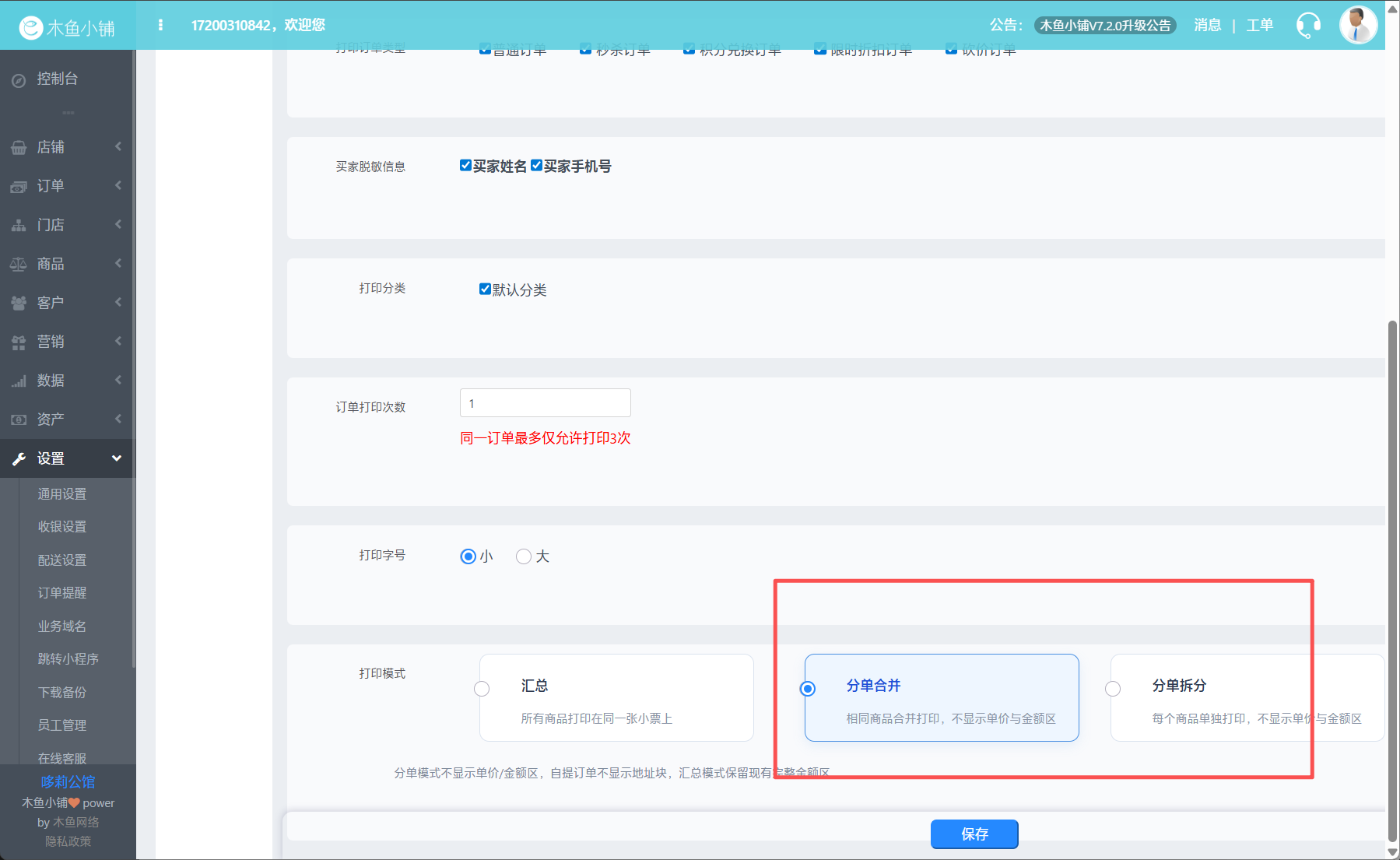Toggle the 默认分类 checkbox
Viewport: 1400px width, 860px height.
tap(485, 290)
